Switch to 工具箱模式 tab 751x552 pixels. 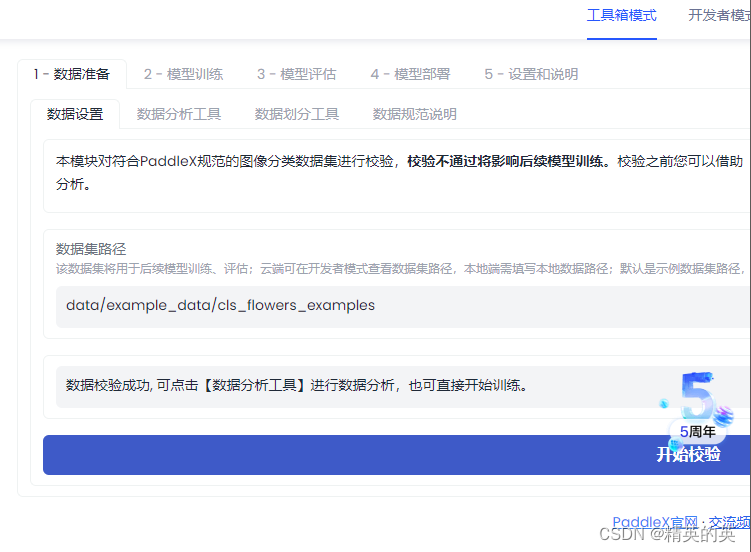click(x=622, y=16)
